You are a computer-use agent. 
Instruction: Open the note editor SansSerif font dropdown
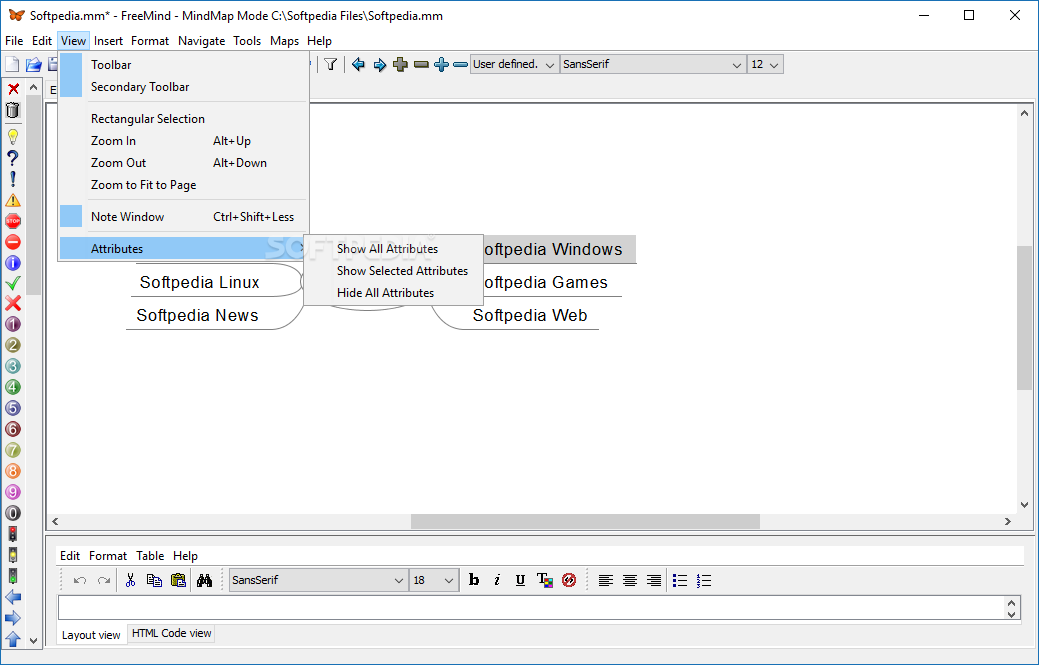pos(319,580)
